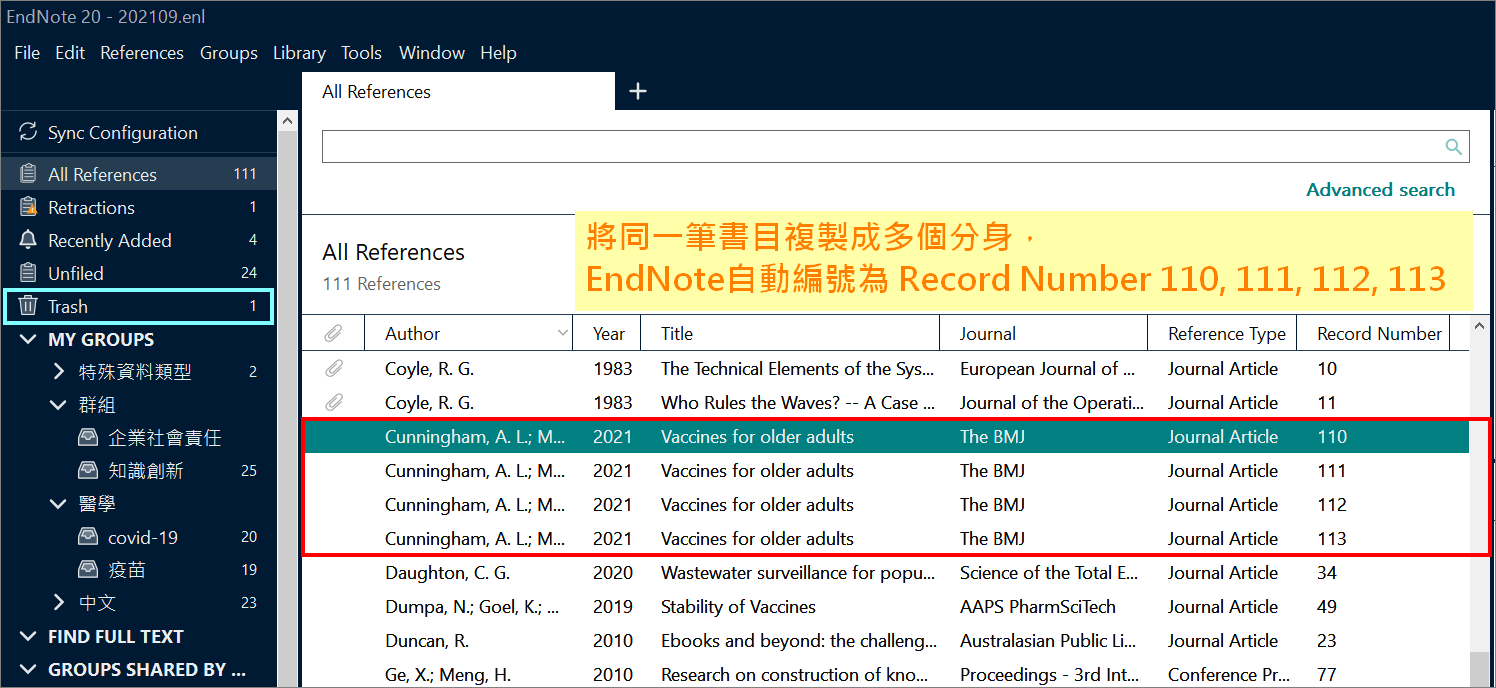Click the Unfiled clipboard icon
Screen dimensions: 1496x688
click(28, 273)
